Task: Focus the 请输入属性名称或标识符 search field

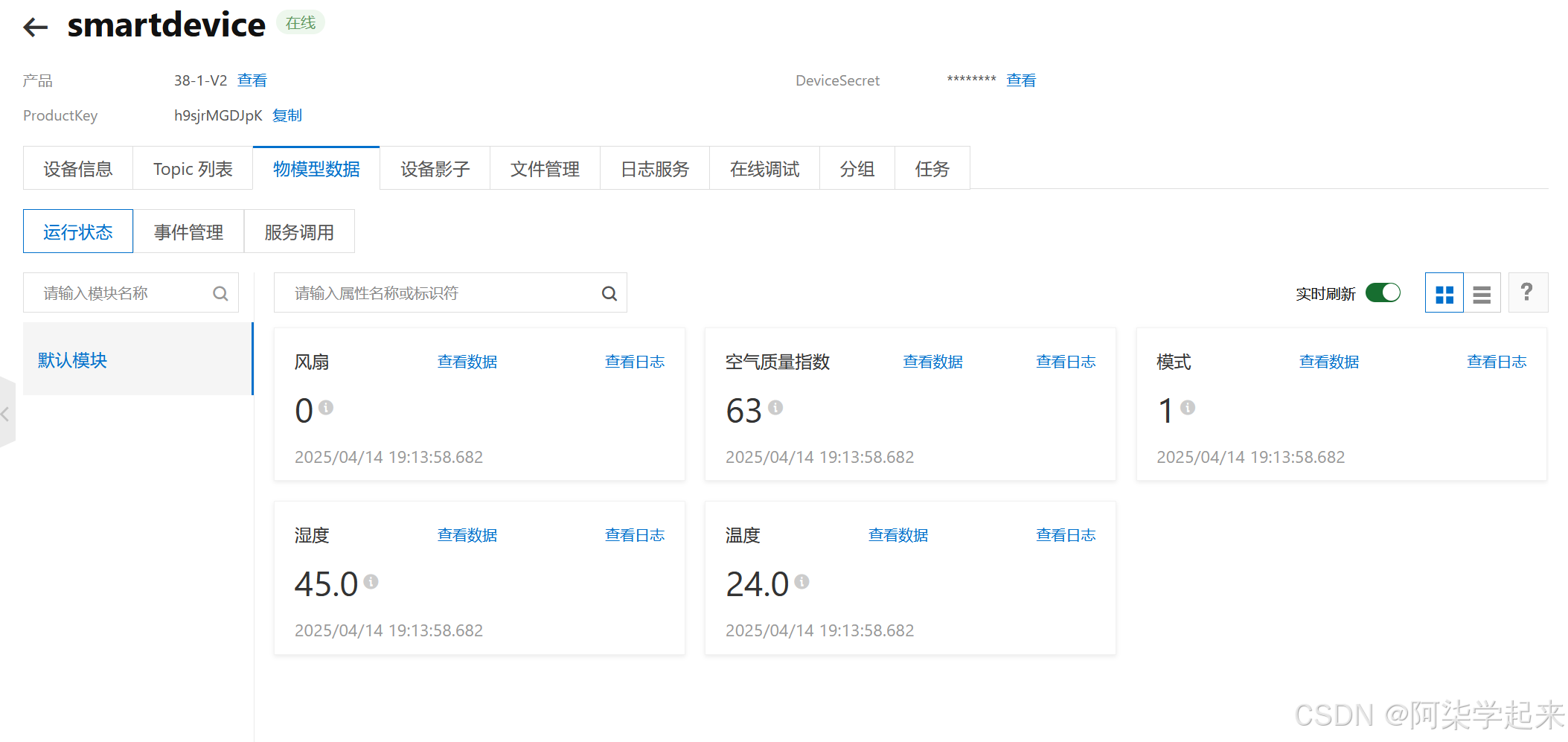Action: coord(450,293)
